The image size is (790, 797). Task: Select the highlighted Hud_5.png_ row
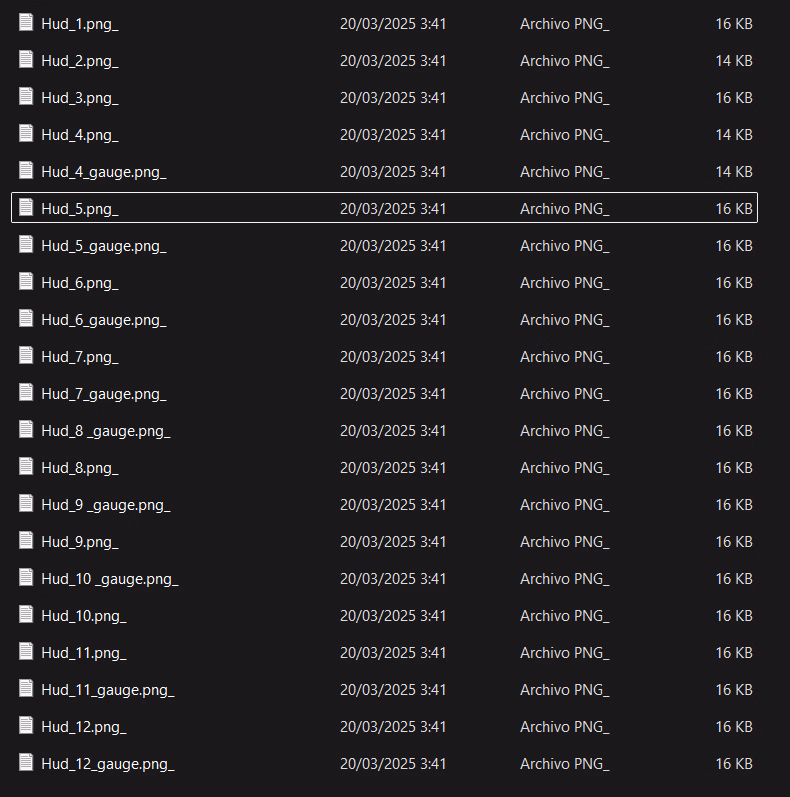[384, 207]
